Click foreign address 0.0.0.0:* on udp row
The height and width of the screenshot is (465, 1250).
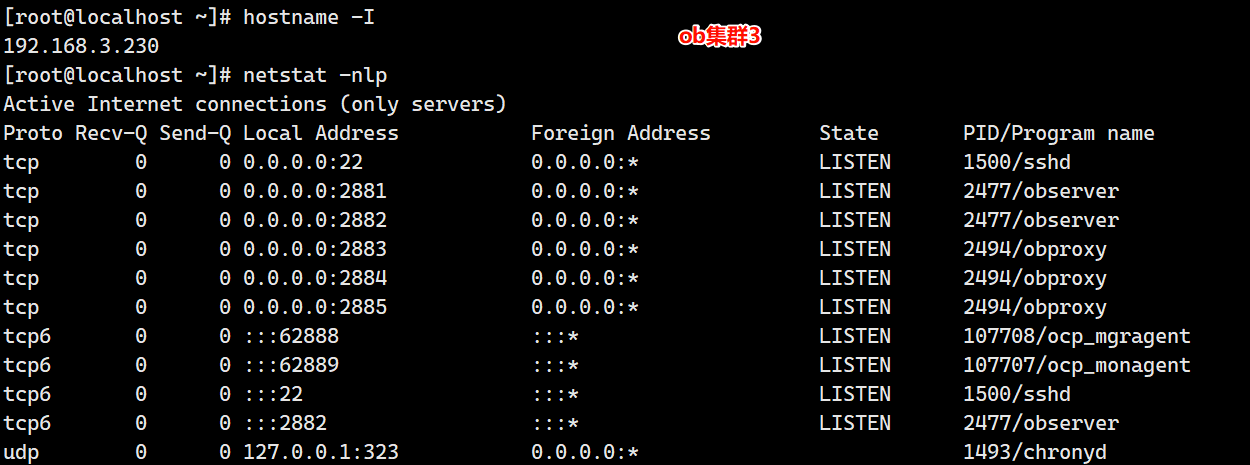point(585,452)
